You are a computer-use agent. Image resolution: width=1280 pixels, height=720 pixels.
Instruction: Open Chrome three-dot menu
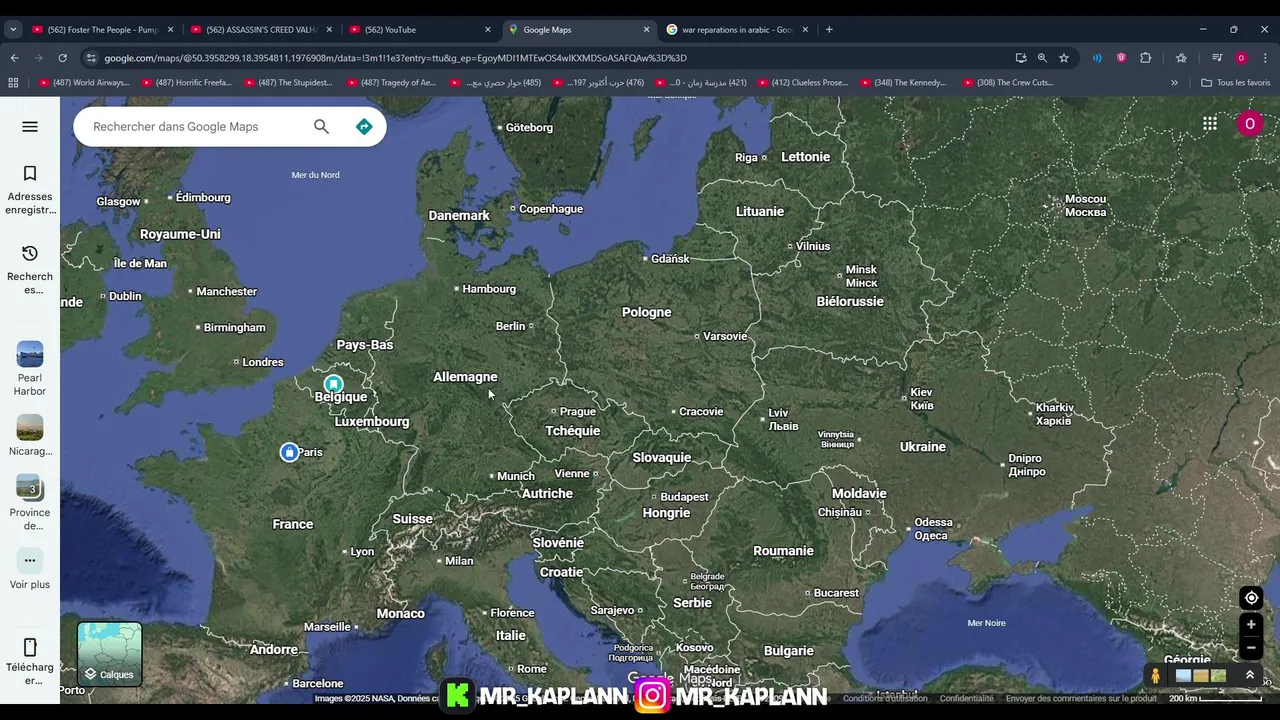1265,58
